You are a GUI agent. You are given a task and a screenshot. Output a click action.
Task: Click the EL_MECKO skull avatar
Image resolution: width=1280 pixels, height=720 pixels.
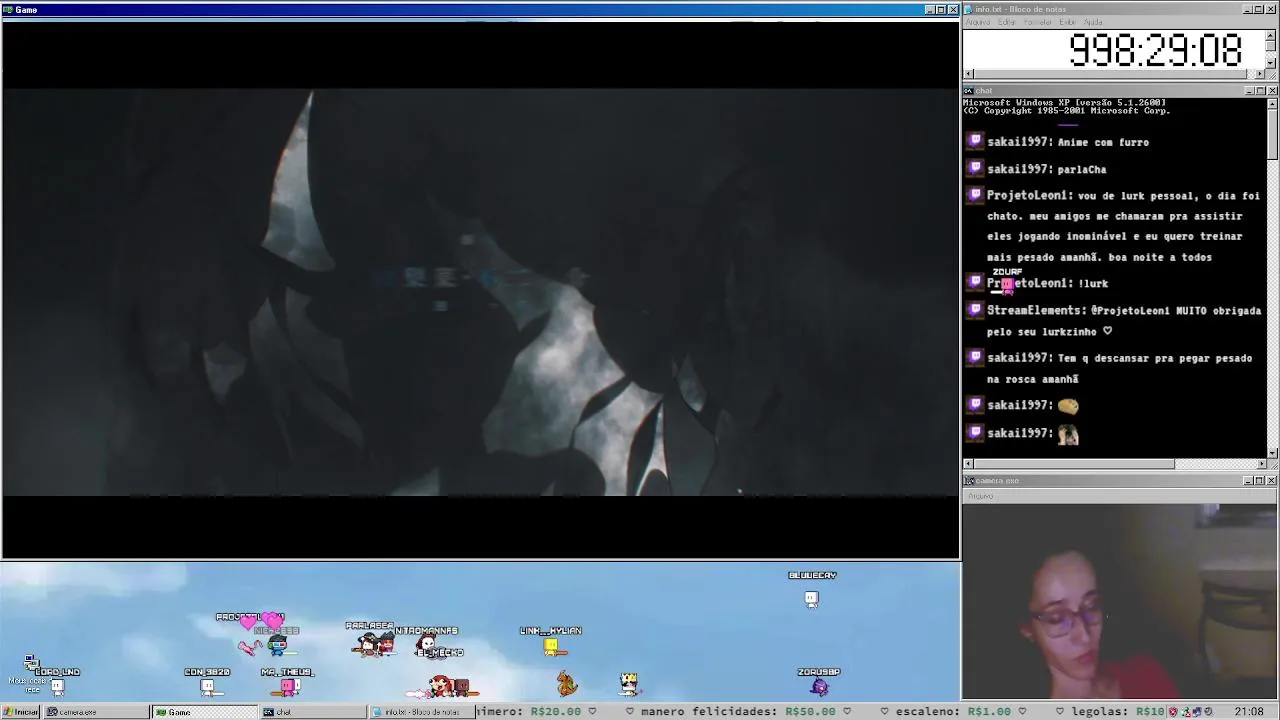coord(428,645)
